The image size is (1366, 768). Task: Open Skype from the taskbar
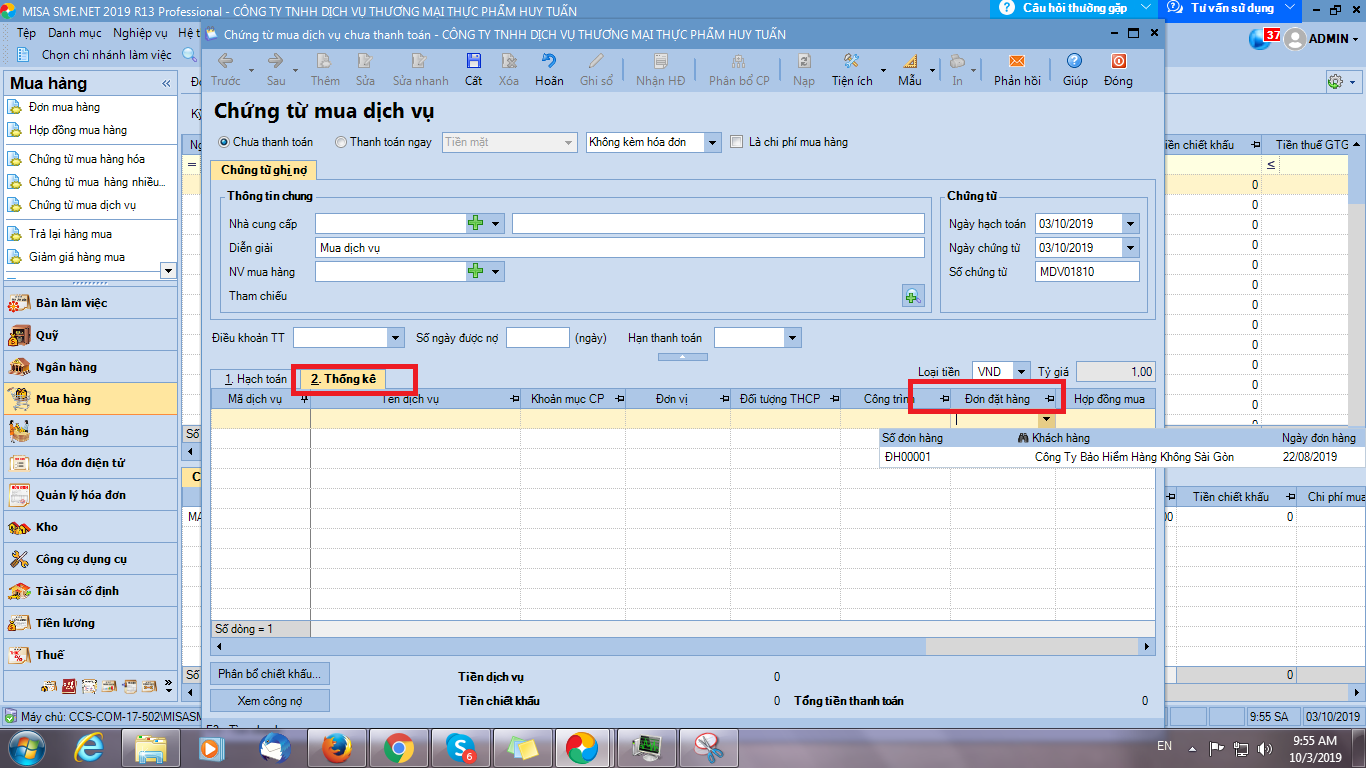459,747
